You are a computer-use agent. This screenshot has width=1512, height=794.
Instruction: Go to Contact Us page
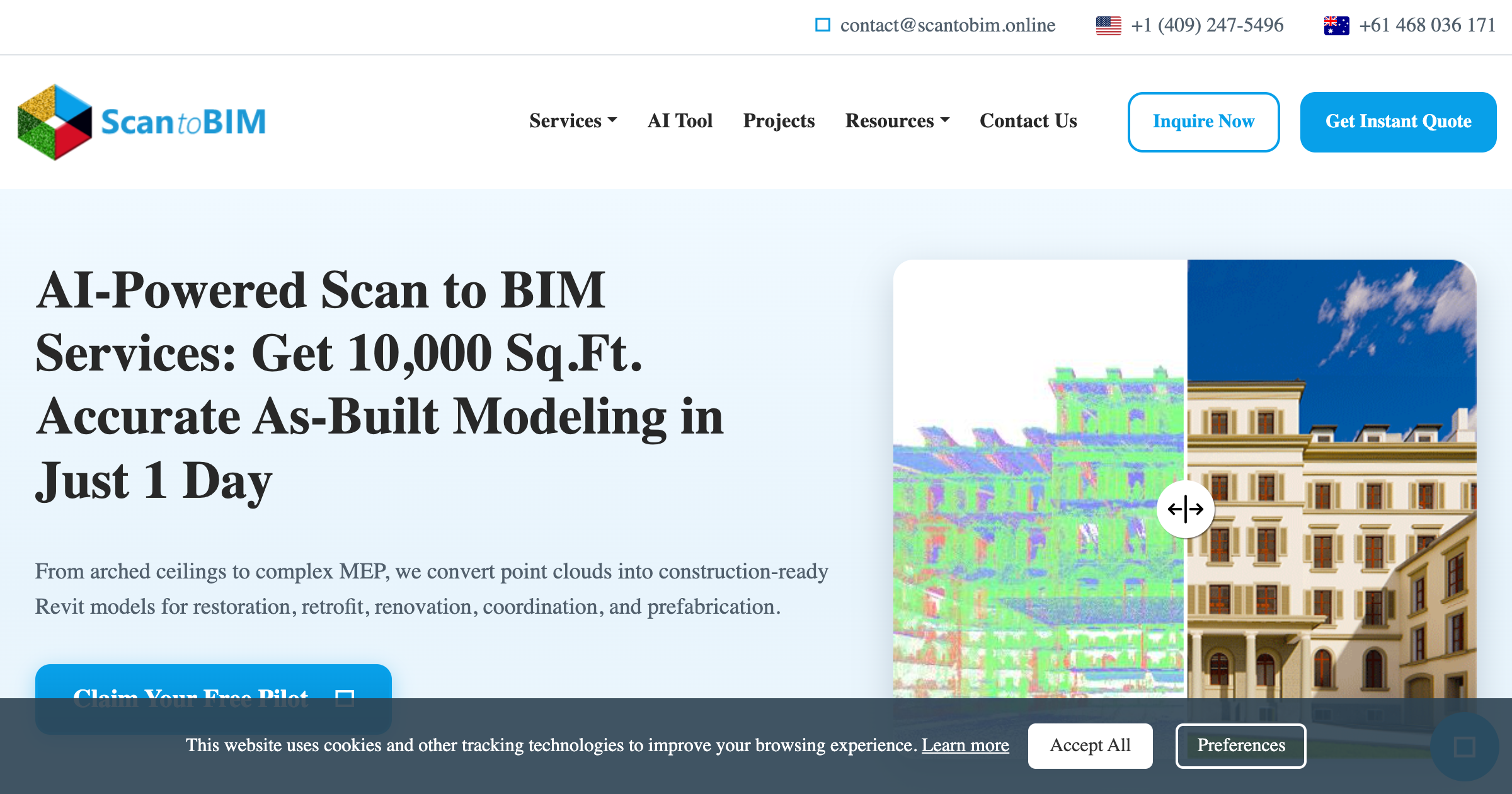tap(1028, 121)
